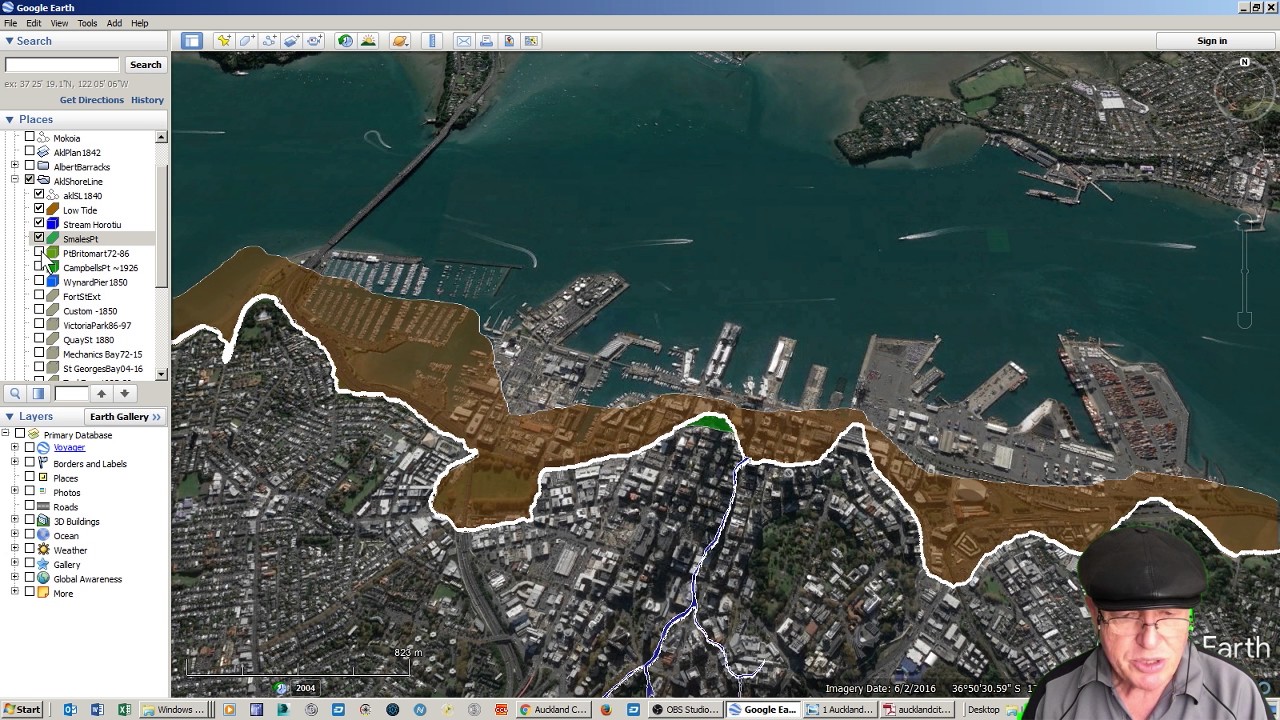This screenshot has width=1280, height=720.
Task: Click the search input field
Action: (62, 64)
